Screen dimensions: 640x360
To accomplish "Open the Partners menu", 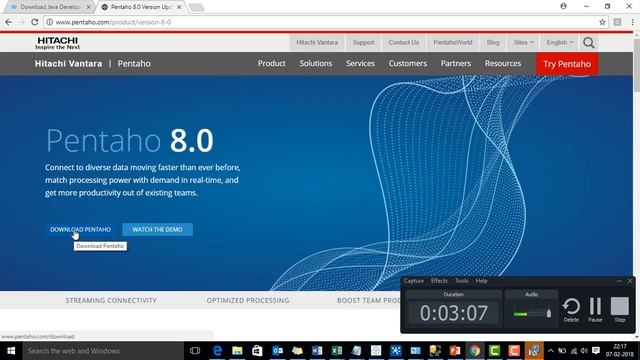I will (x=456, y=63).
